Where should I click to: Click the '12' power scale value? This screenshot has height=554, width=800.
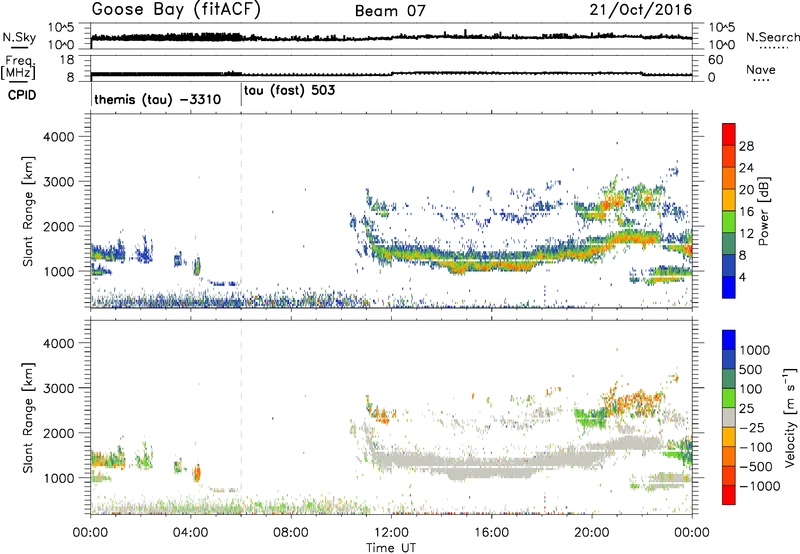pyautogui.click(x=746, y=234)
